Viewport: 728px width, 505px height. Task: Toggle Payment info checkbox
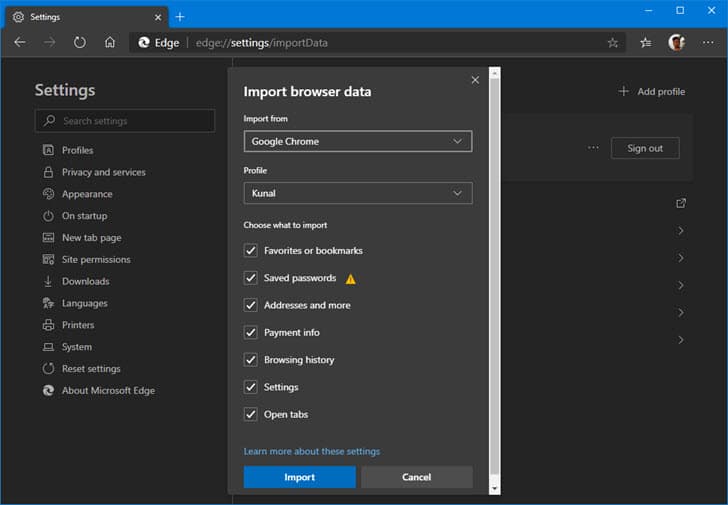click(x=251, y=332)
